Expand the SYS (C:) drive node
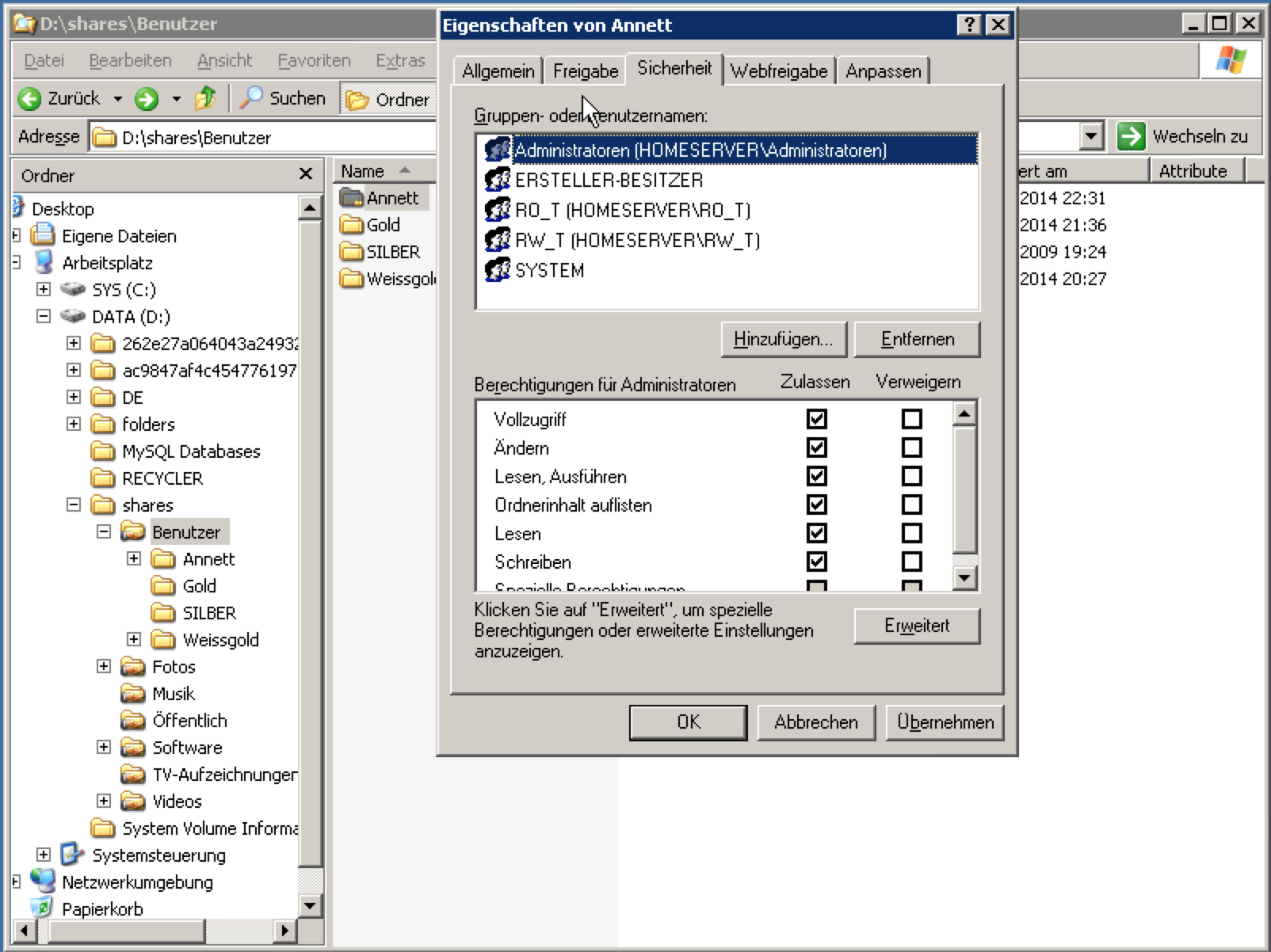This screenshot has height=952, width=1271. point(44,289)
